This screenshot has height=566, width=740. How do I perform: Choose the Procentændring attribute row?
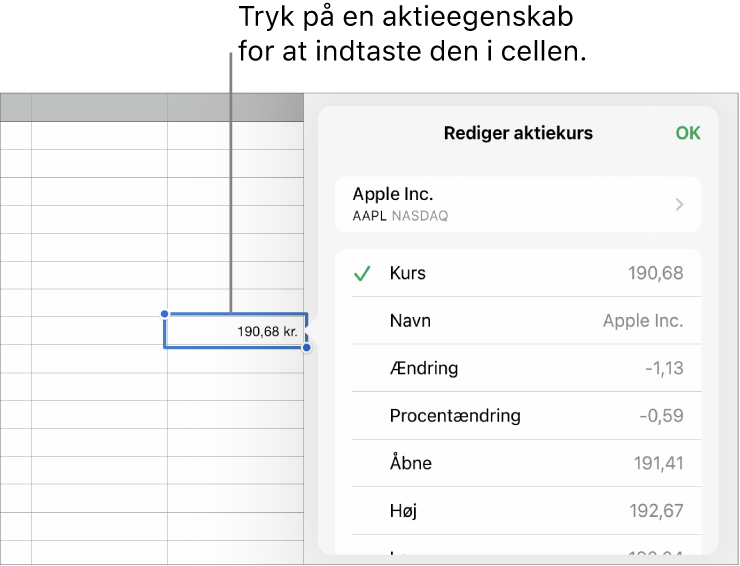518,416
